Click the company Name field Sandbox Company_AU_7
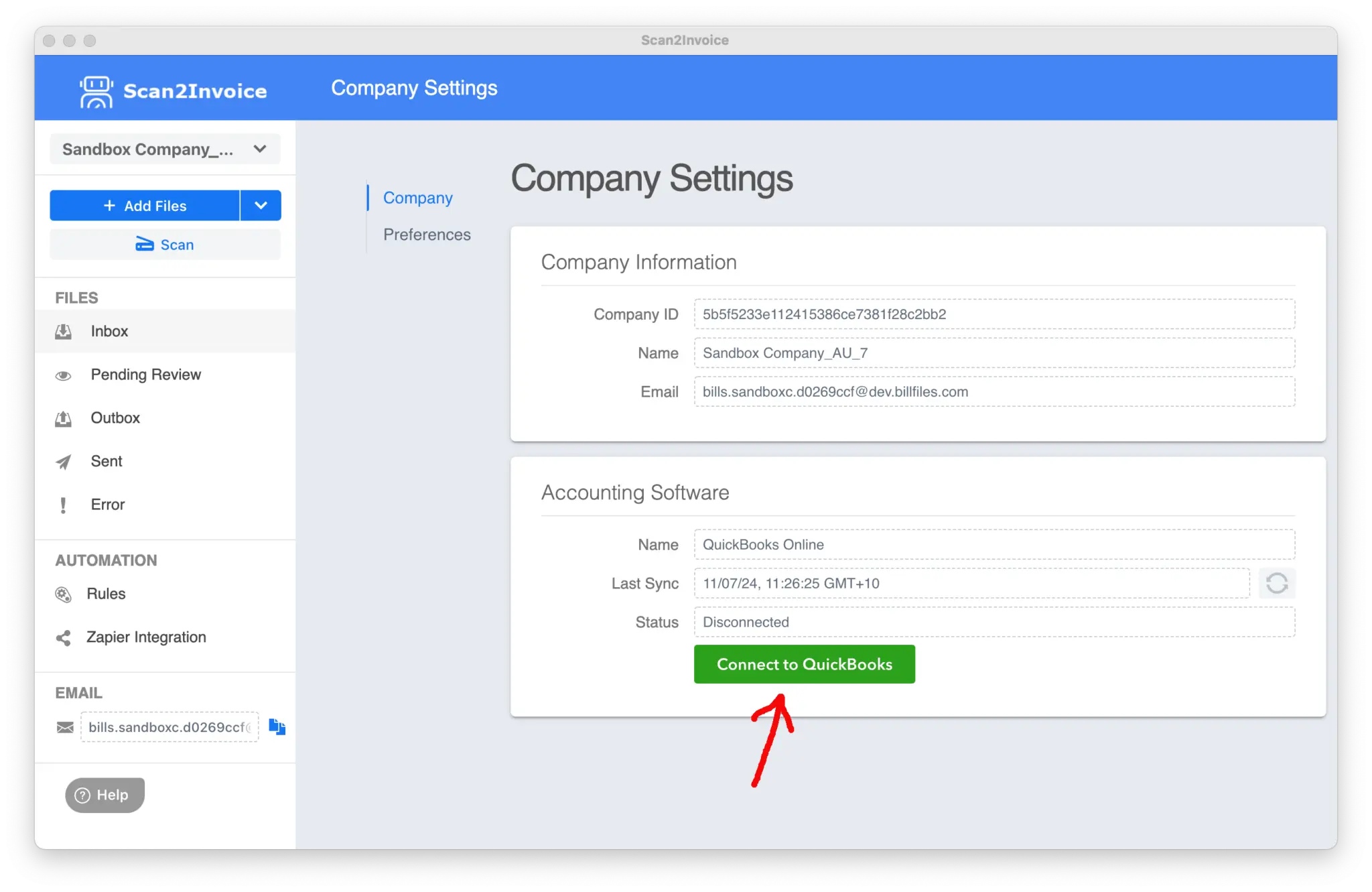Image resolution: width=1372 pixels, height=892 pixels. [x=994, y=353]
